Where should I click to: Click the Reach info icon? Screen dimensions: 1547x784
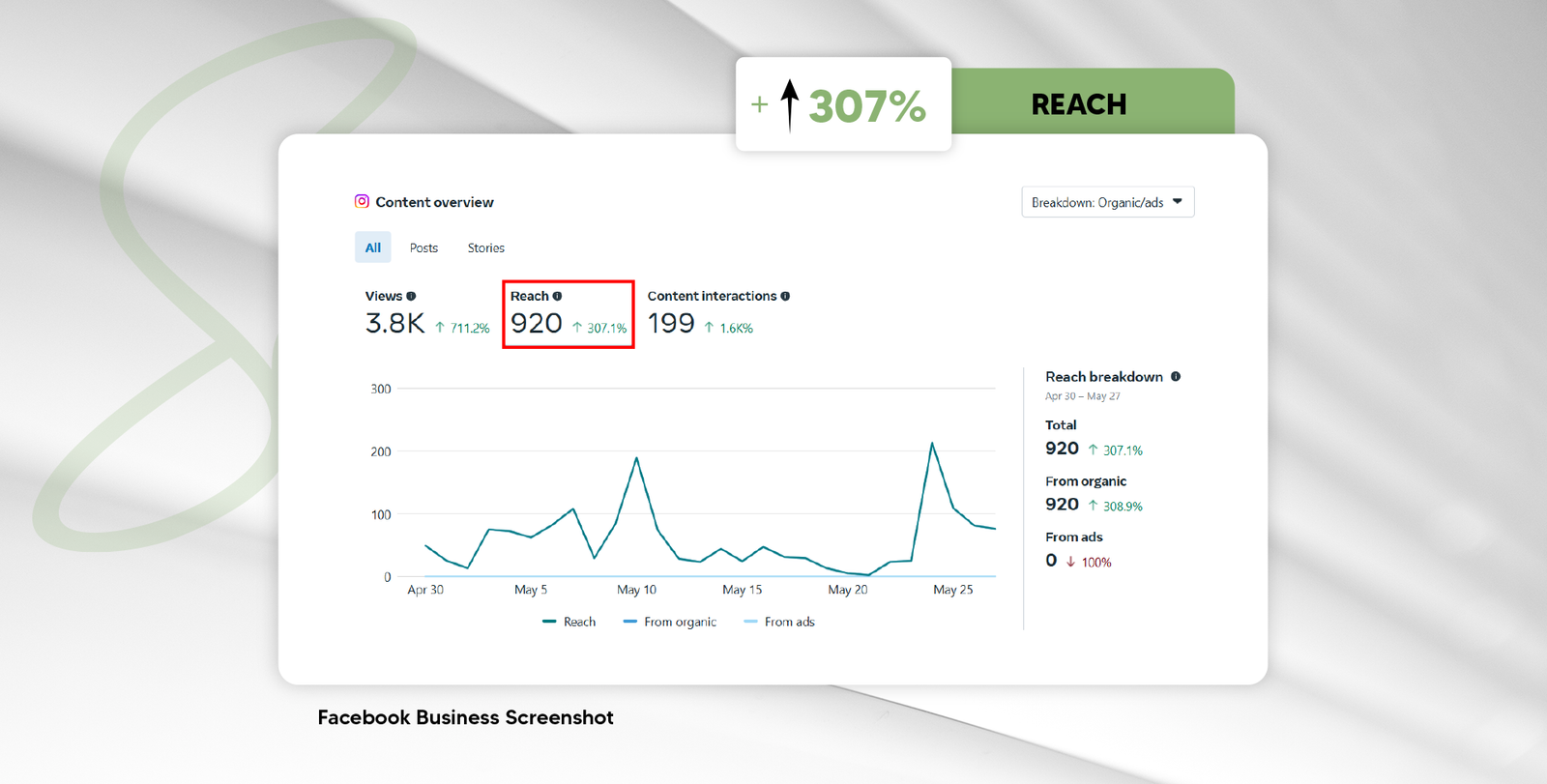tap(557, 296)
